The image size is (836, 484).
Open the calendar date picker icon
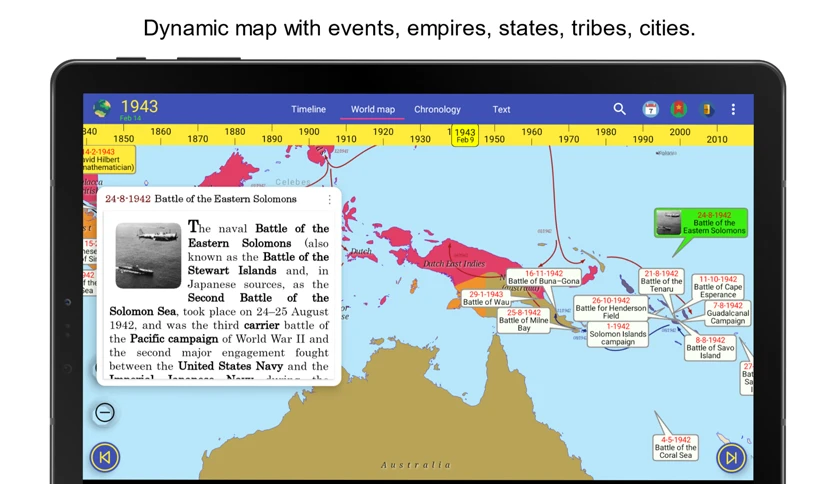click(x=650, y=109)
